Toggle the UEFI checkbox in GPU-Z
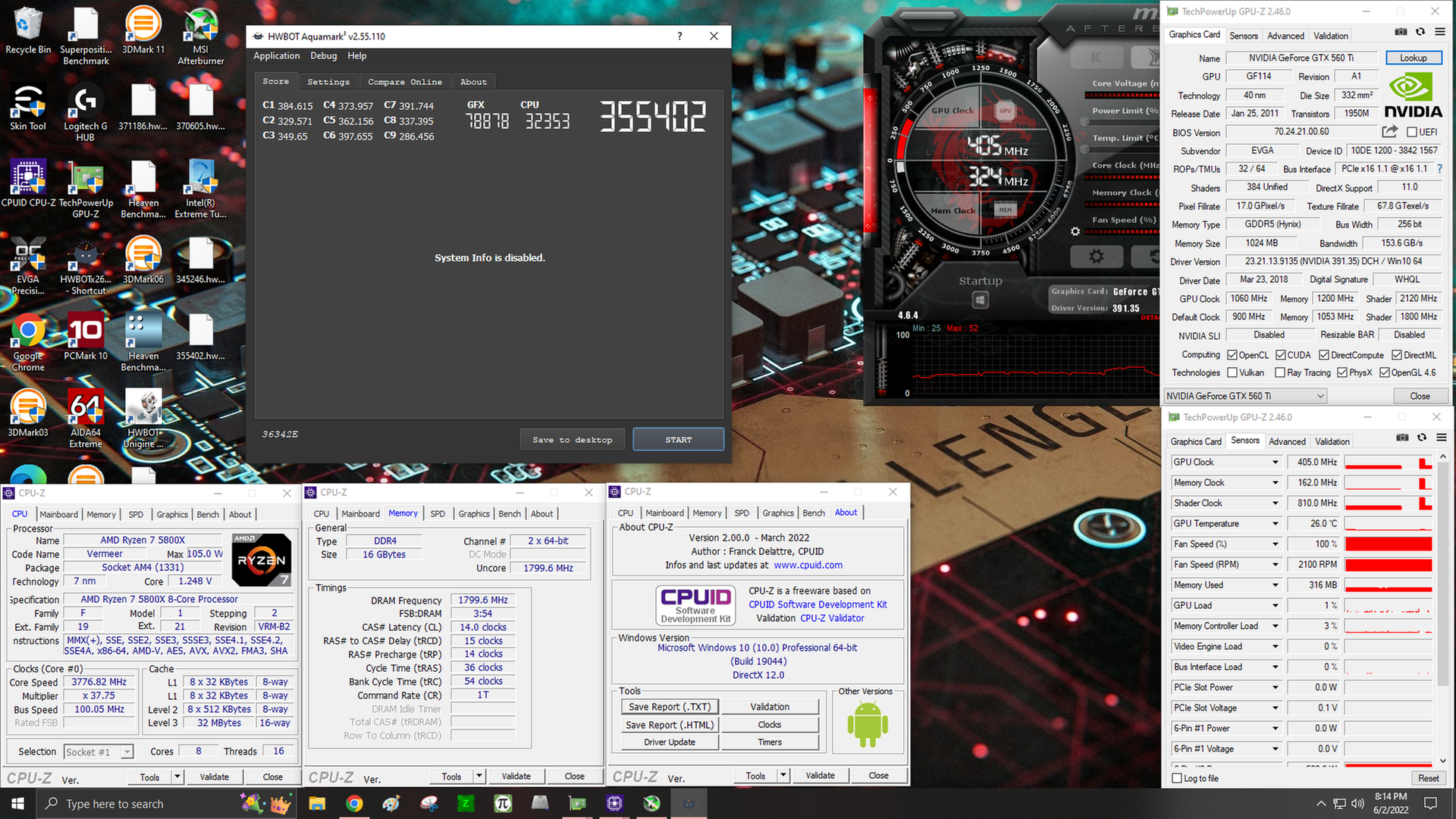 coord(1412,132)
